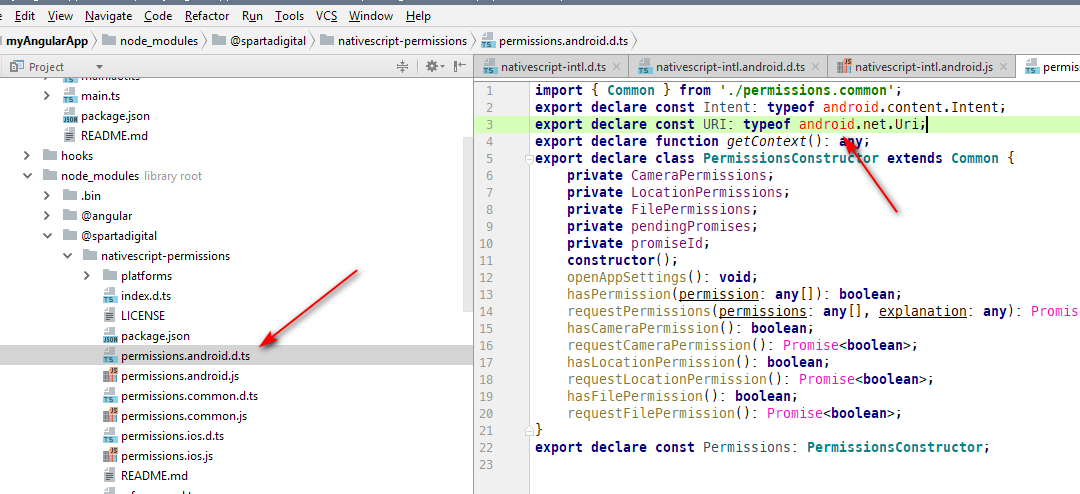The height and width of the screenshot is (494, 1080).
Task: Expand the platforms folder
Action: click(x=87, y=276)
